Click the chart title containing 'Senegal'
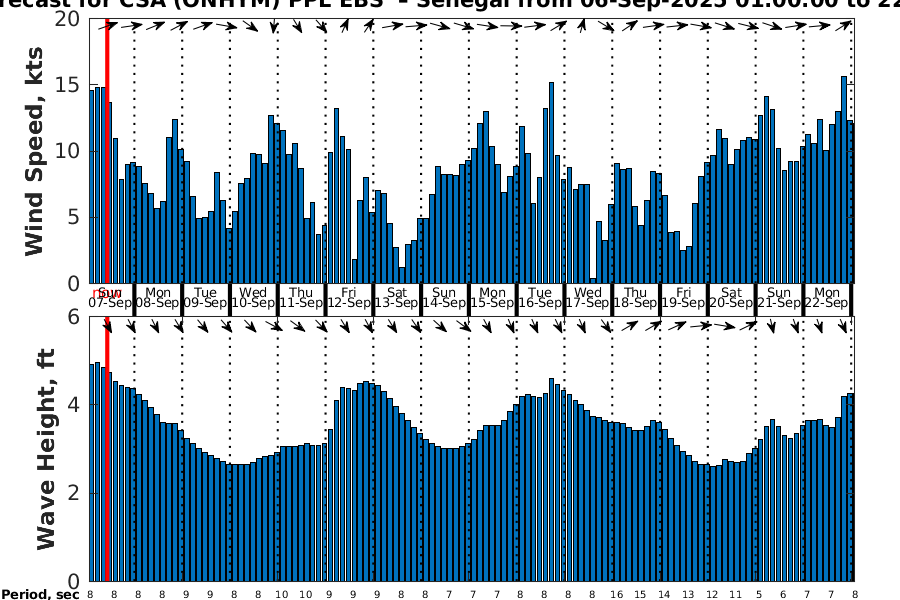900x600 pixels. [x=450, y=4]
